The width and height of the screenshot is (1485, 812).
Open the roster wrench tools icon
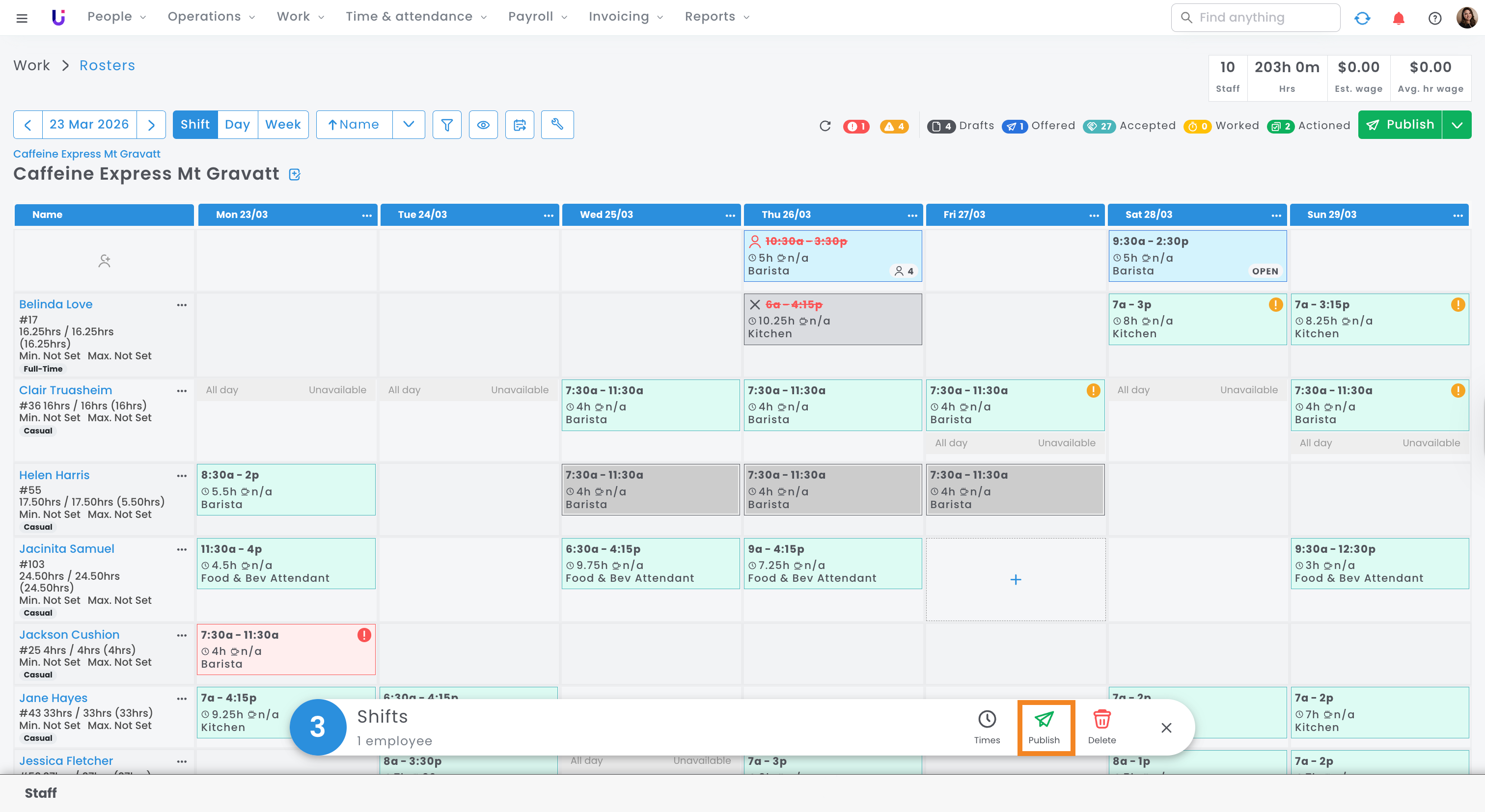557,125
